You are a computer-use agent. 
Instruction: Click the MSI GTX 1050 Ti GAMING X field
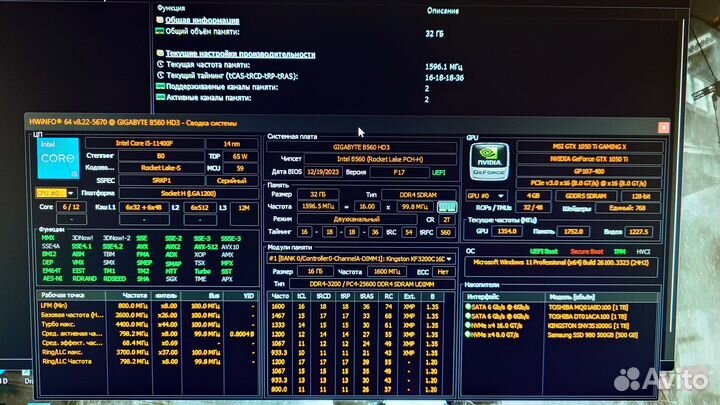[590, 146]
